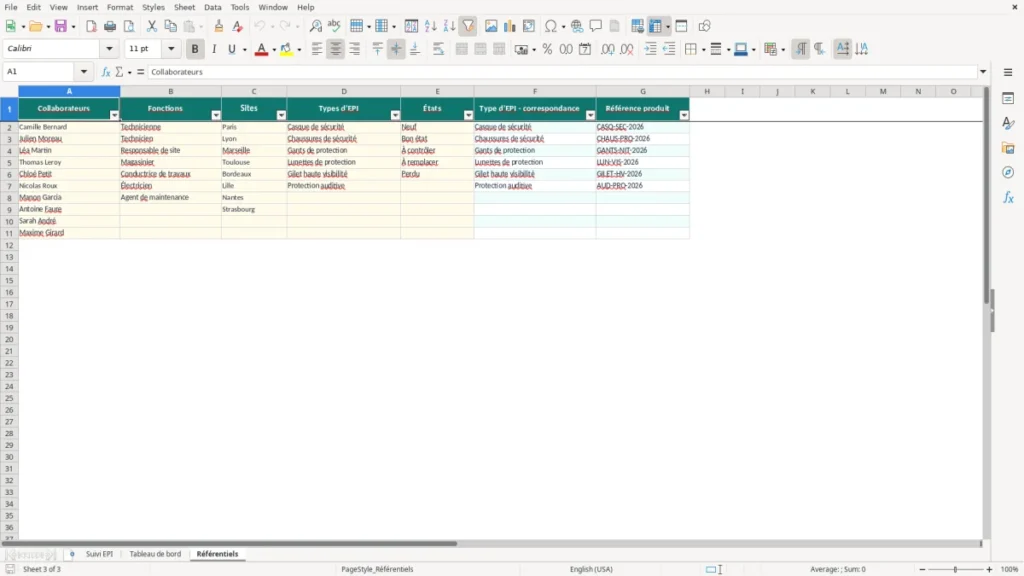Expand the Name Box dropdown
Screen dimensions: 1024x576
click(x=84, y=72)
